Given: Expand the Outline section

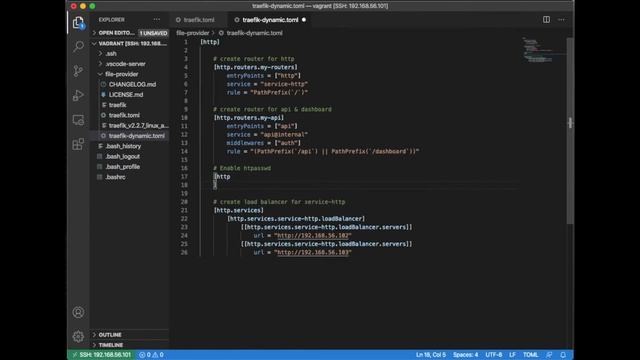Looking at the screenshot, I should [x=129, y=335].
